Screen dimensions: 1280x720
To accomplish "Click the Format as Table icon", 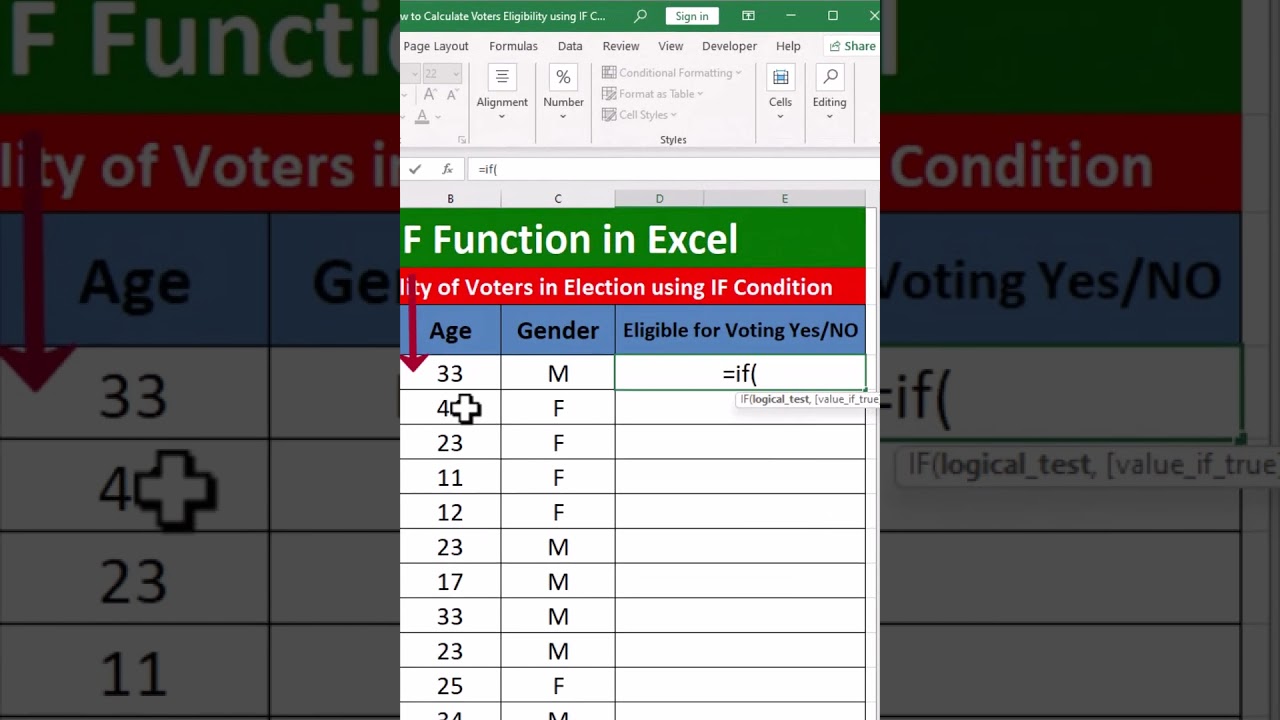I will click(x=609, y=94).
